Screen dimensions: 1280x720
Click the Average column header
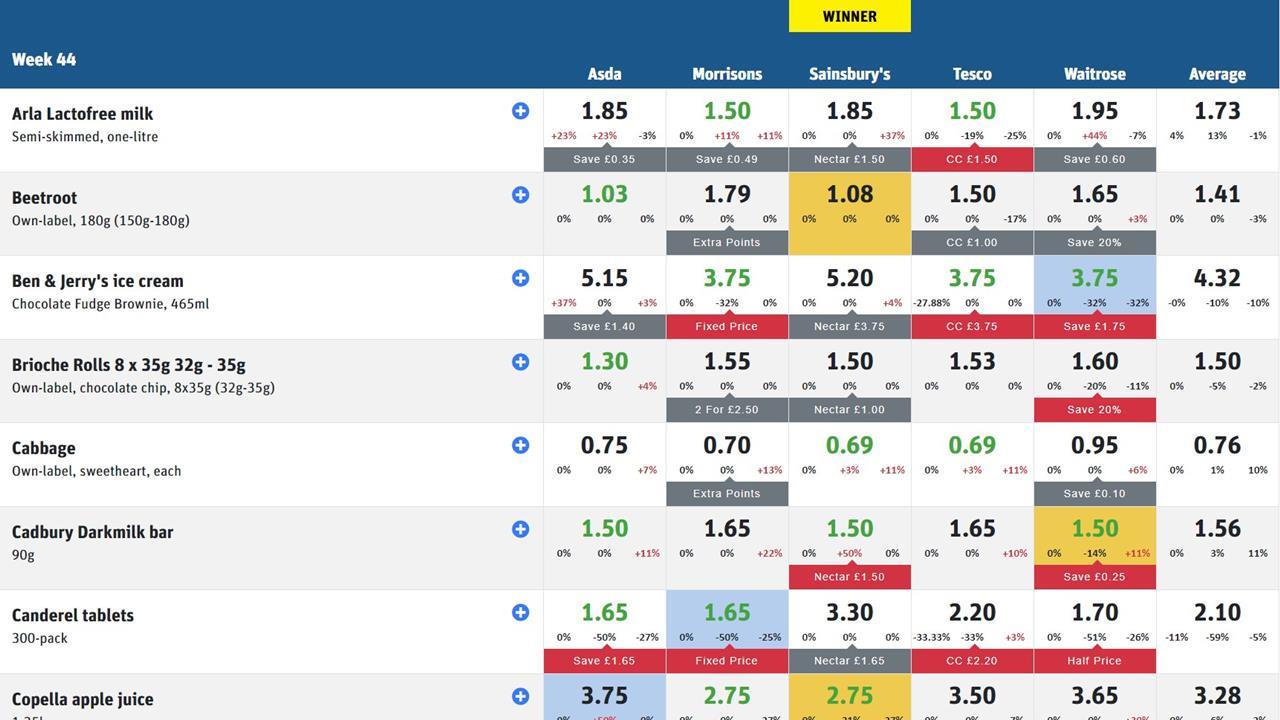pos(1217,74)
